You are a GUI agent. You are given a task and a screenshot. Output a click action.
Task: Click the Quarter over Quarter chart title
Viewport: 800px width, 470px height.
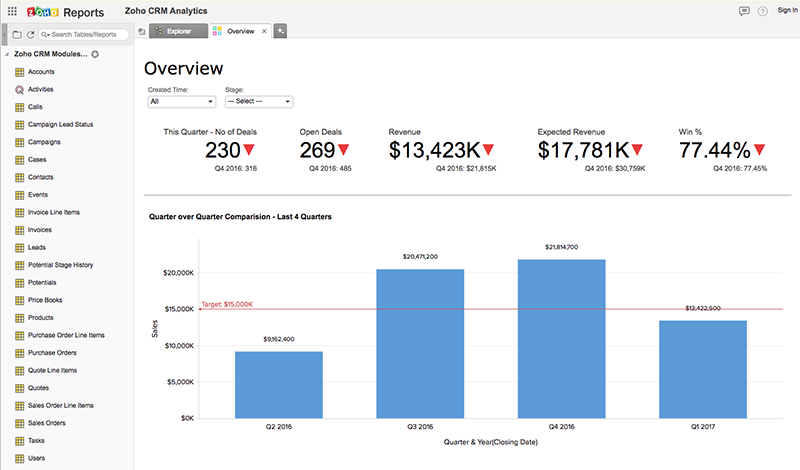[240, 217]
